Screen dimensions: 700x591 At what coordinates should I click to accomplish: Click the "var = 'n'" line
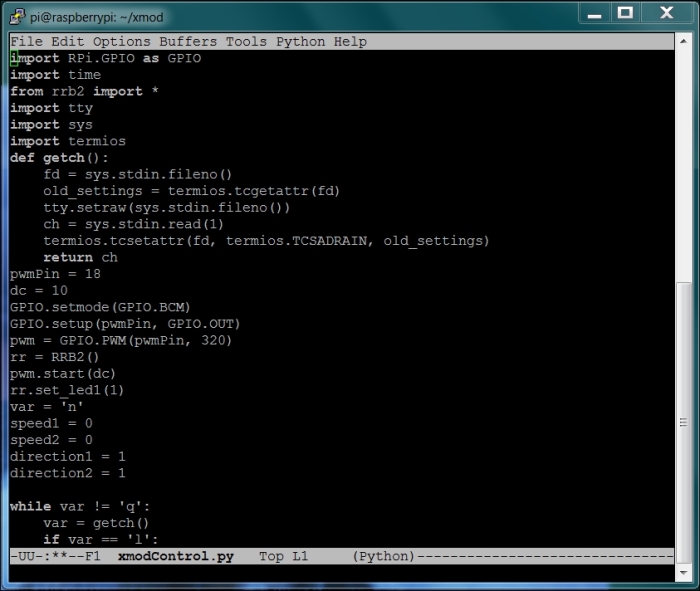[47, 407]
